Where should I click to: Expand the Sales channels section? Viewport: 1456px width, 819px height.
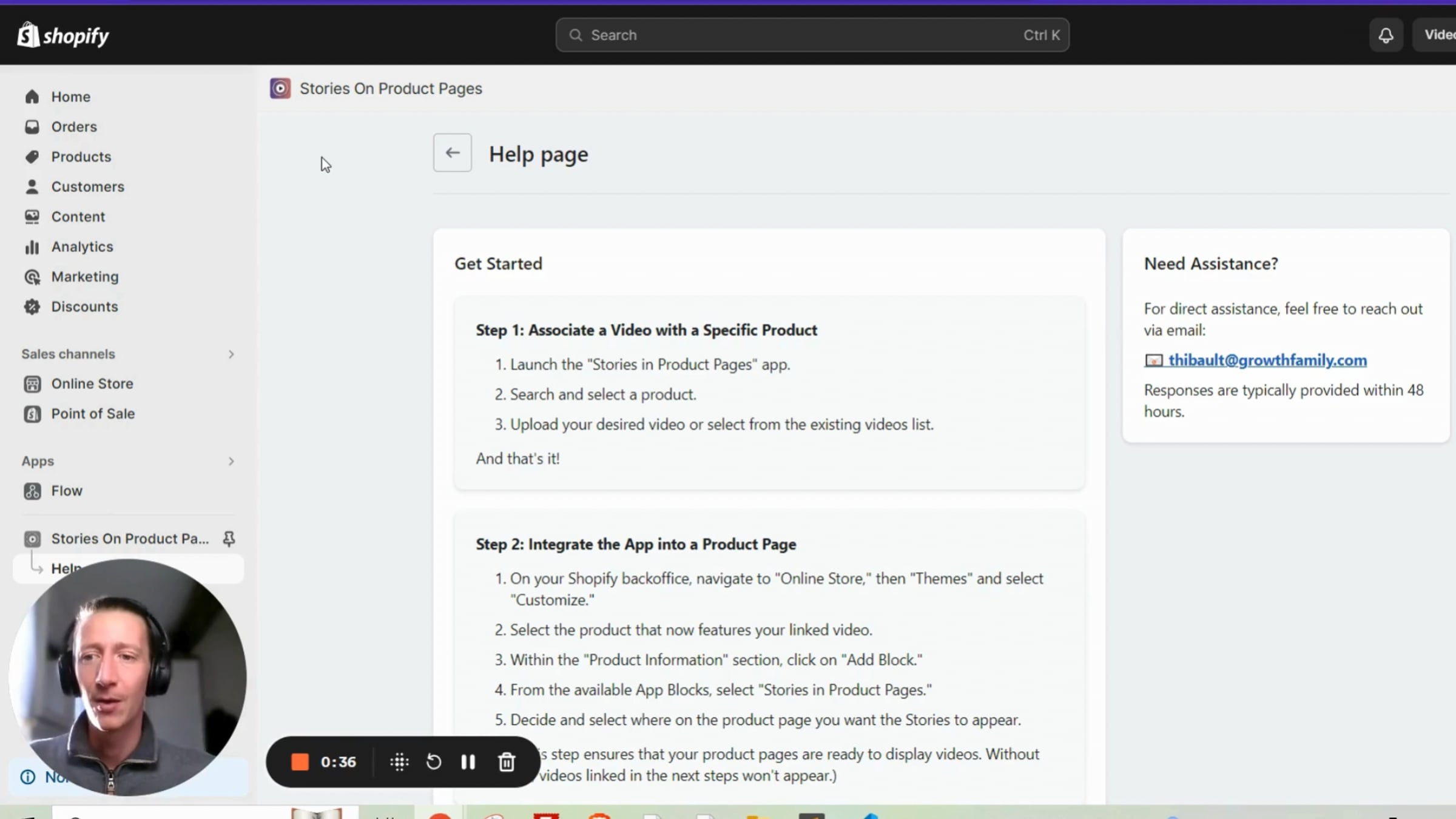[x=231, y=354]
